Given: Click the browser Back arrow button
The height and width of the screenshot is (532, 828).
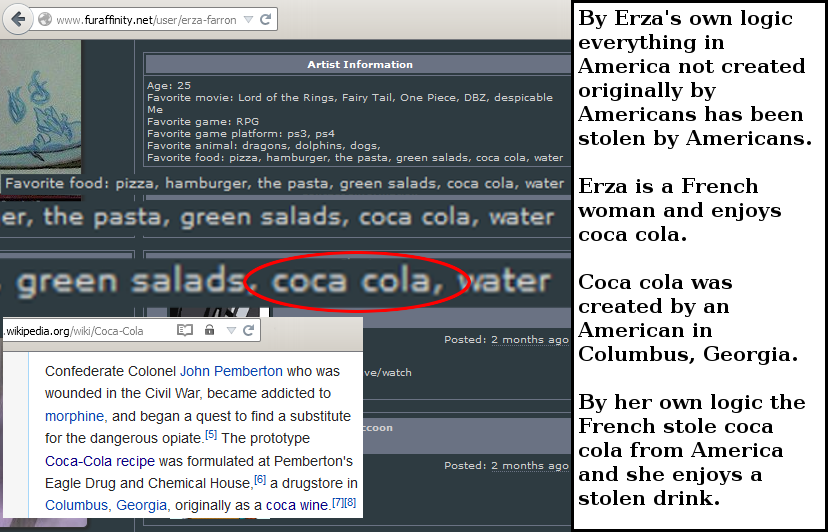Looking at the screenshot, I should tap(19, 19).
